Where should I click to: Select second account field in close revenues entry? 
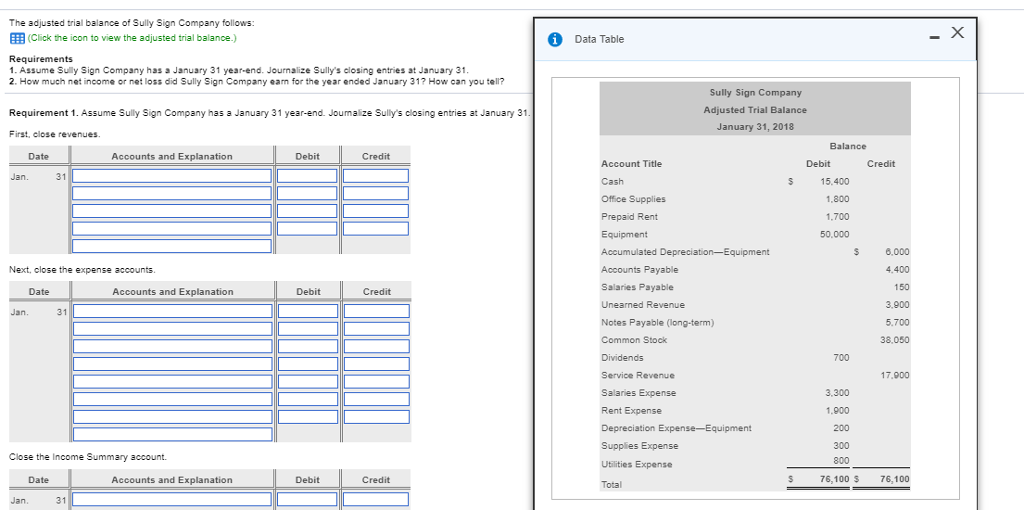pyautogui.click(x=172, y=193)
